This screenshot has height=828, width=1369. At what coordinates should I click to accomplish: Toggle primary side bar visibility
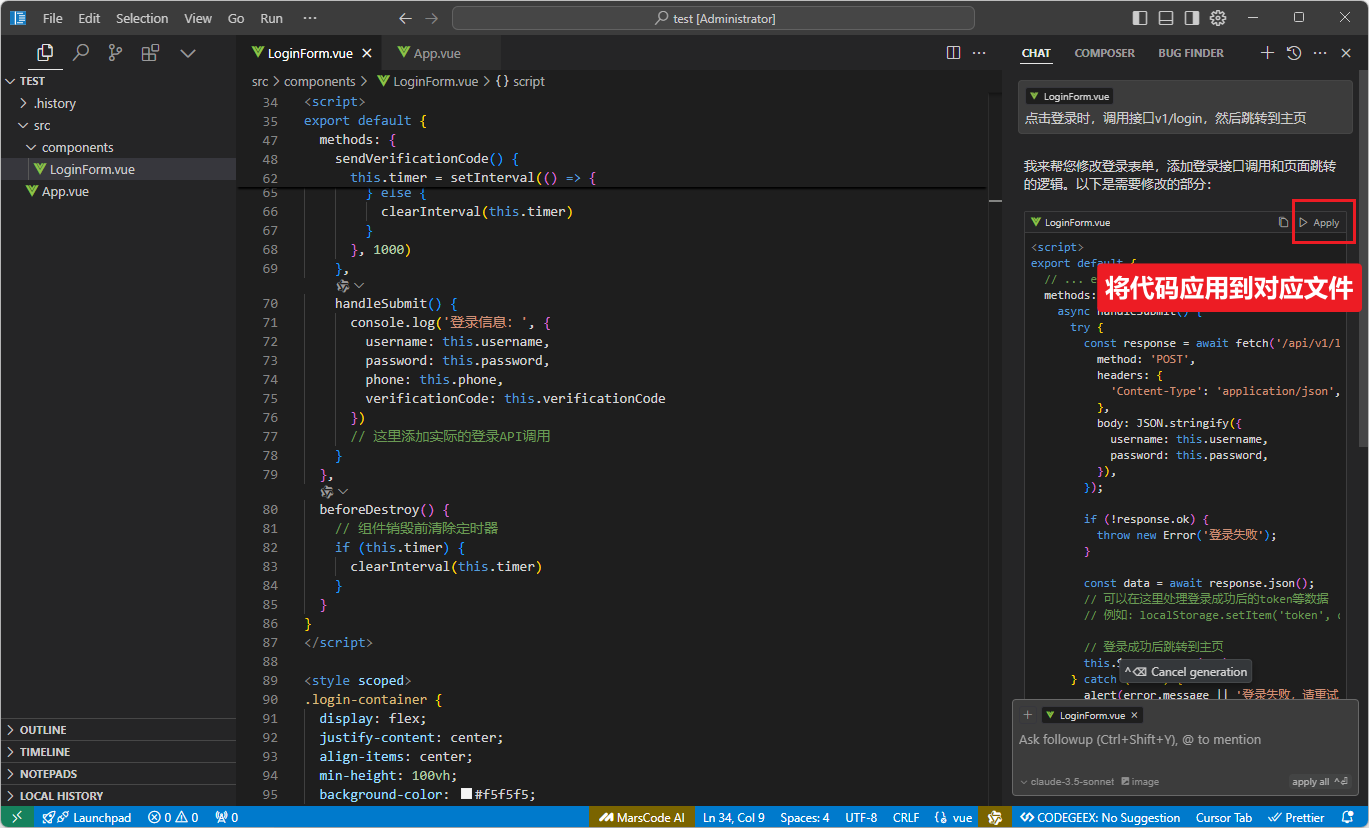(1140, 18)
